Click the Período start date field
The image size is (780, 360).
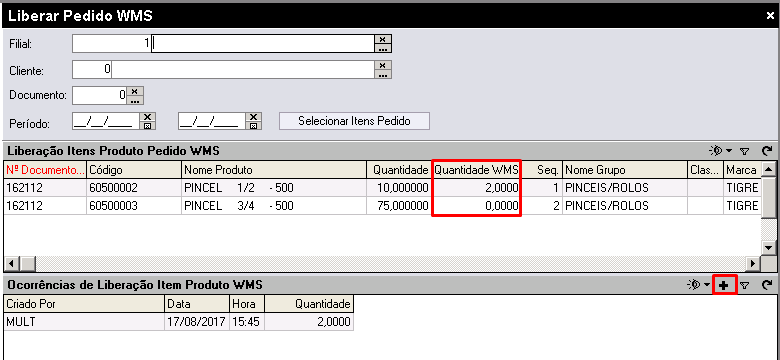[106, 121]
